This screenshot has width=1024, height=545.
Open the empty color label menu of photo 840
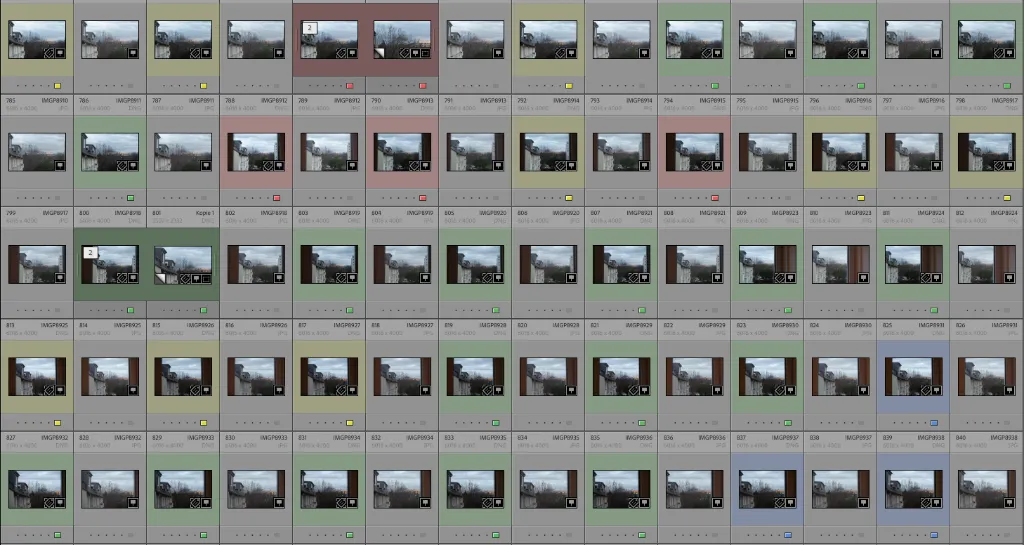pos(1008,535)
